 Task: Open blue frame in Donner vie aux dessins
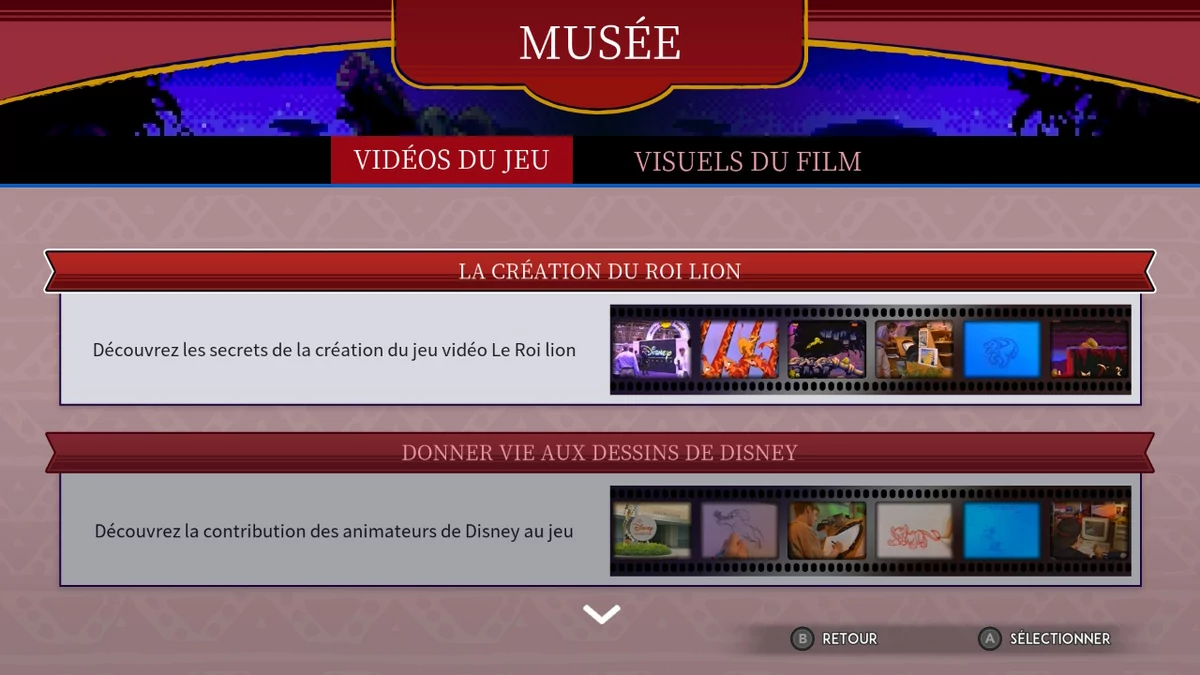tap(1002, 530)
